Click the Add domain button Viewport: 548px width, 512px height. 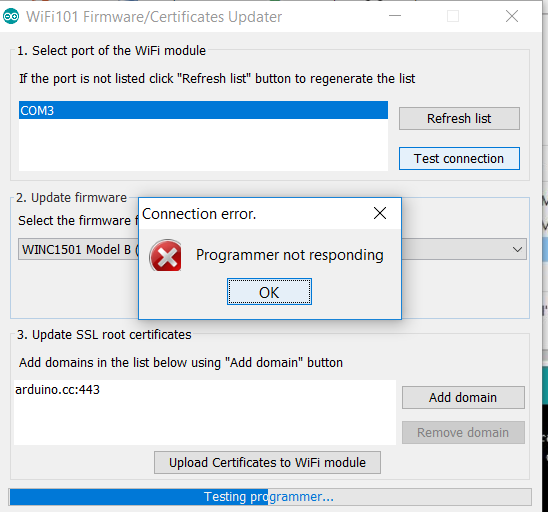[x=463, y=397]
